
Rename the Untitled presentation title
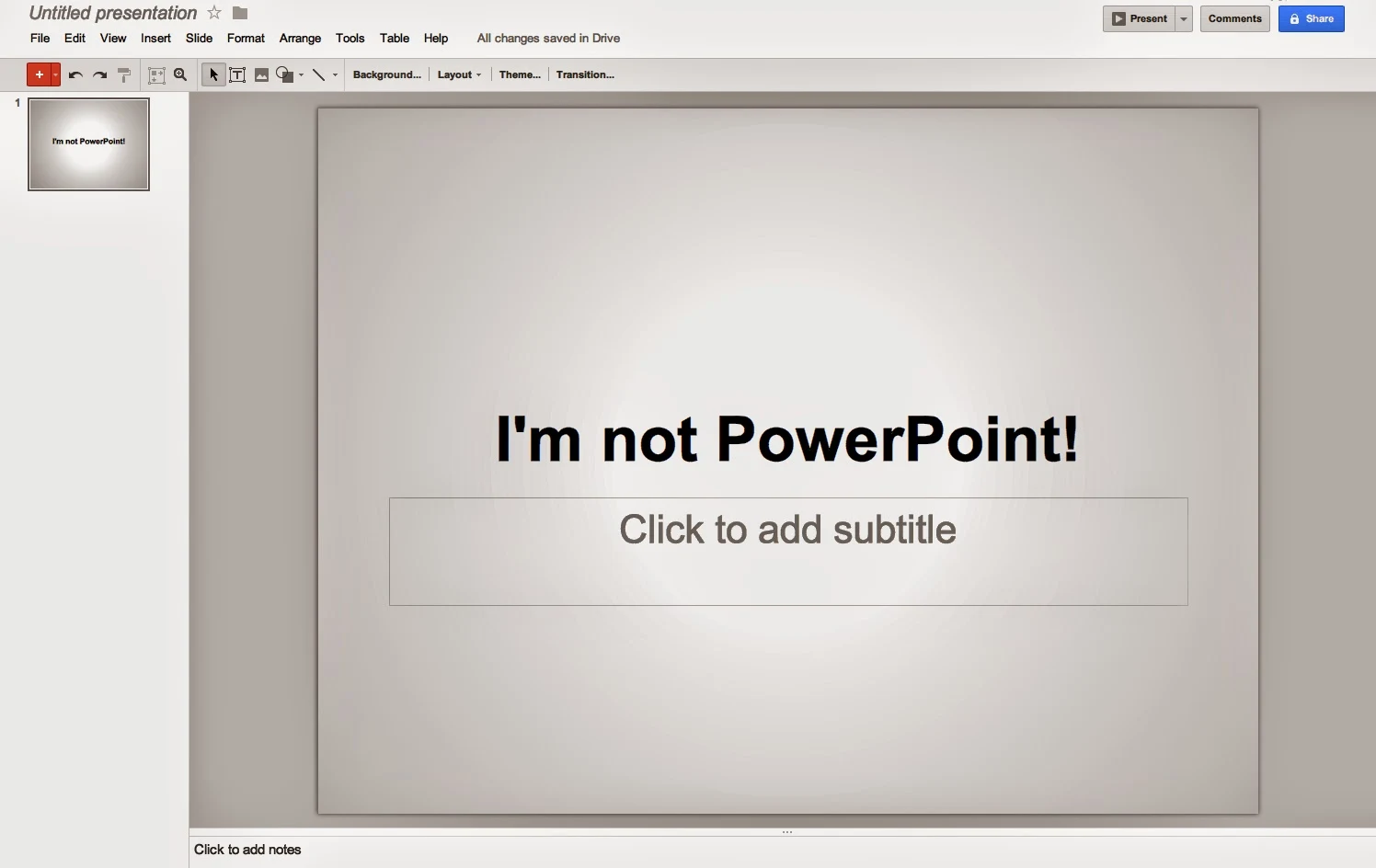[x=113, y=13]
